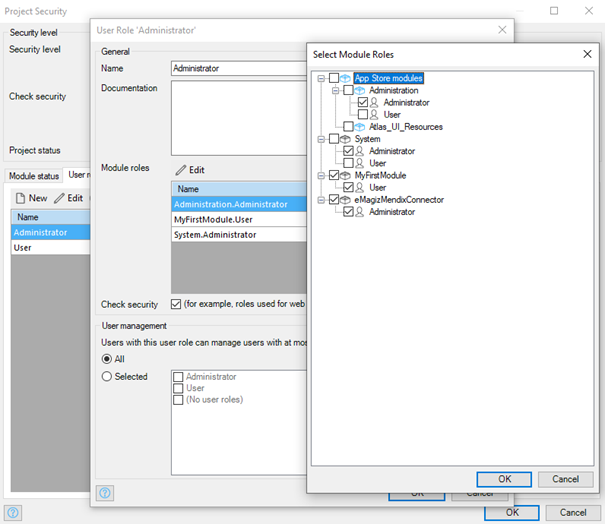Collapse the System tree node
Viewport: 605px width, 524px height.
click(321, 139)
